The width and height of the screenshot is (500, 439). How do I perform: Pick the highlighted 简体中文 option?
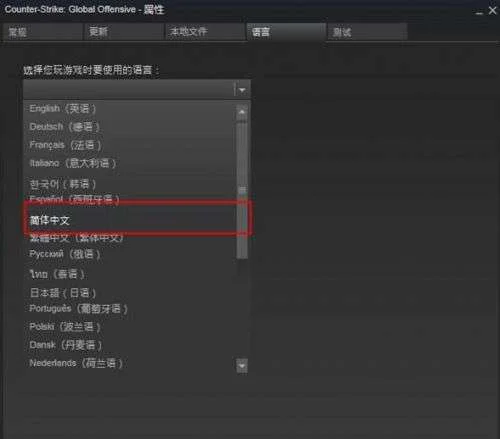tap(50, 220)
